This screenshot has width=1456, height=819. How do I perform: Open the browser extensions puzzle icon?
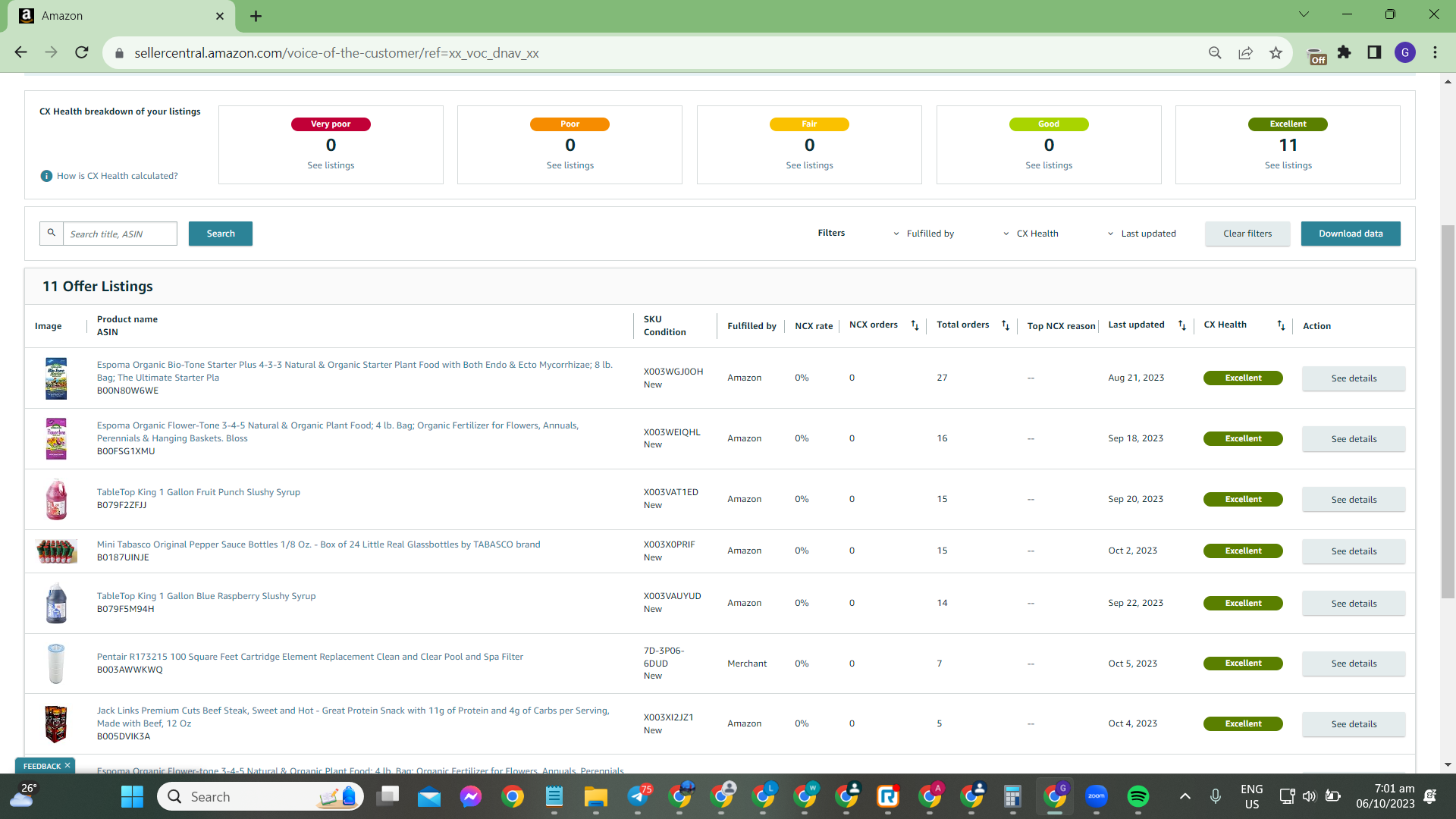pyautogui.click(x=1345, y=52)
